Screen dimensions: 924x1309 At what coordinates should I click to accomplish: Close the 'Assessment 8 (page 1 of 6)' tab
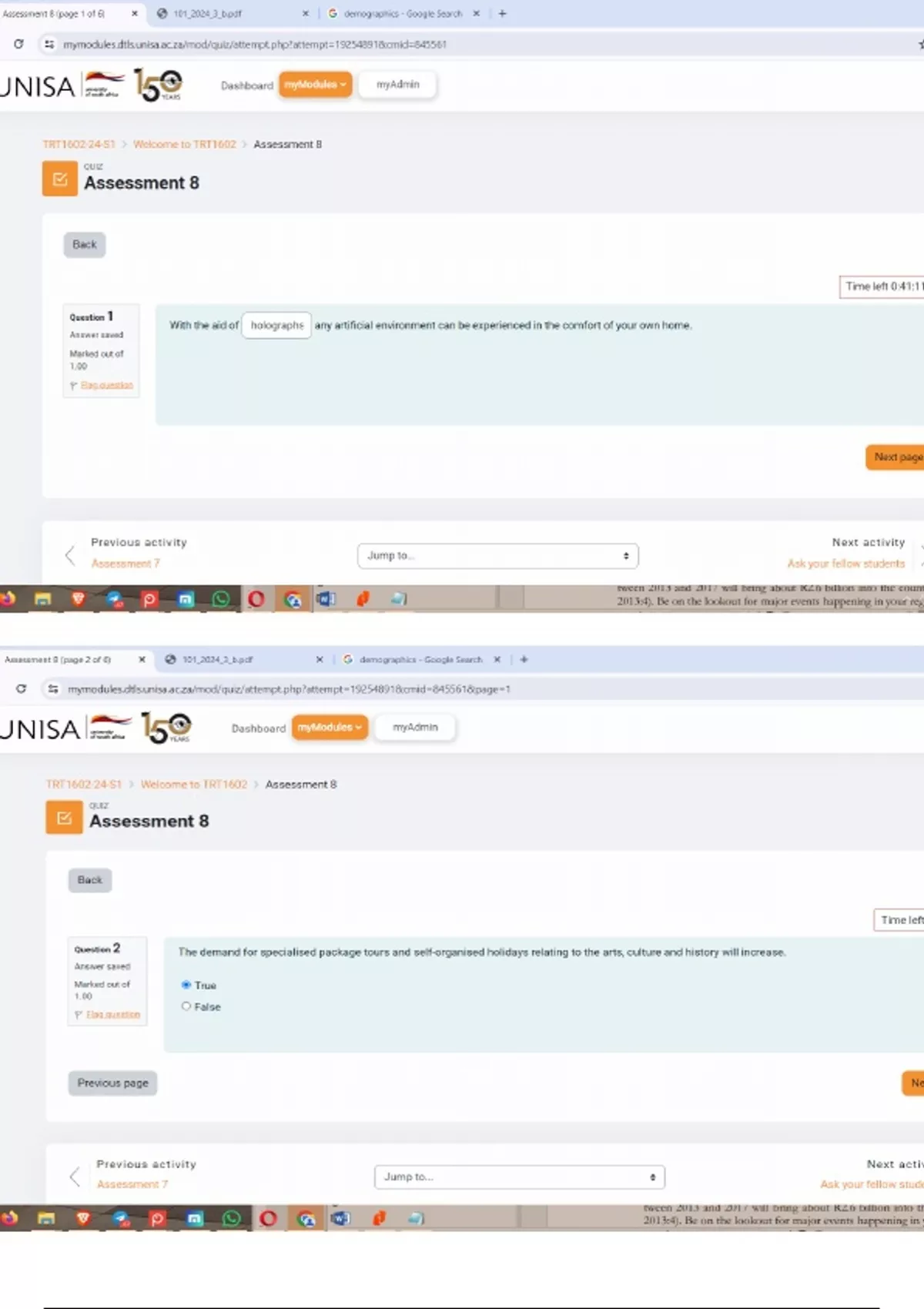pyautogui.click(x=135, y=14)
